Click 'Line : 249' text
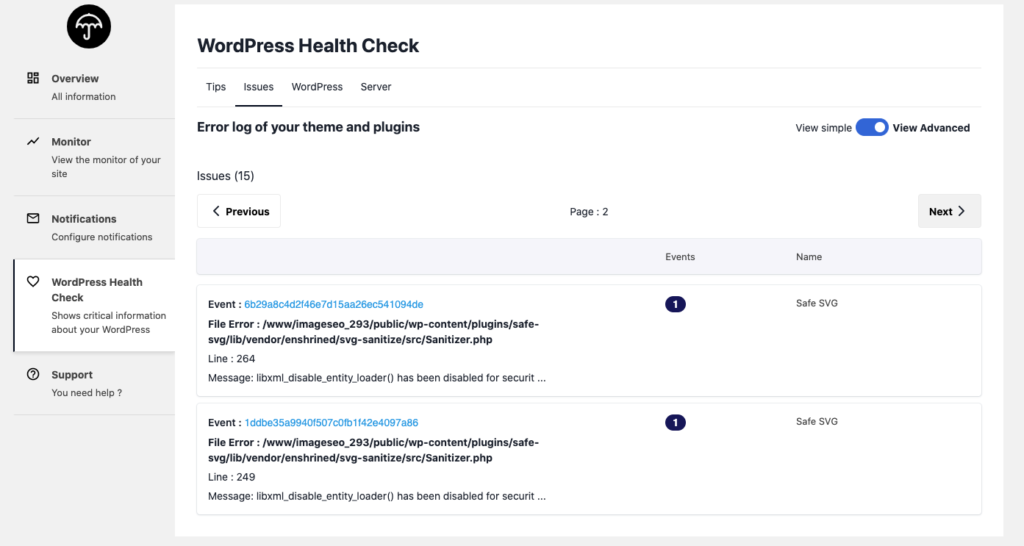1024x546 pixels. click(231, 477)
